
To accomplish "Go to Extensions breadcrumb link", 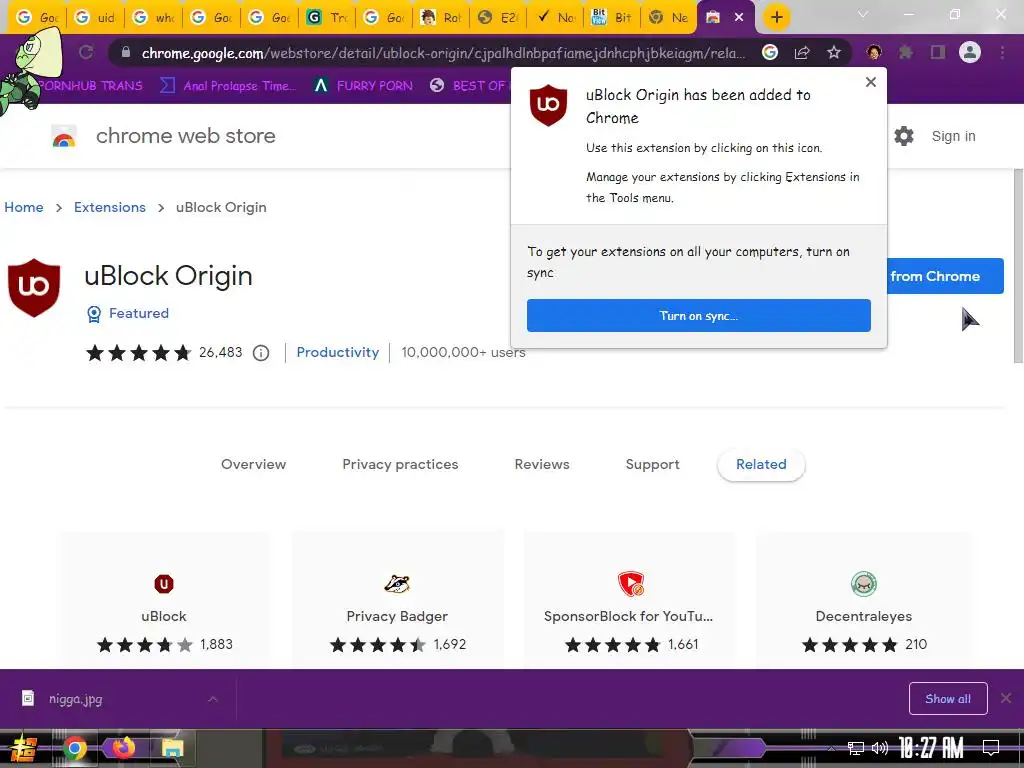I will tap(110, 207).
